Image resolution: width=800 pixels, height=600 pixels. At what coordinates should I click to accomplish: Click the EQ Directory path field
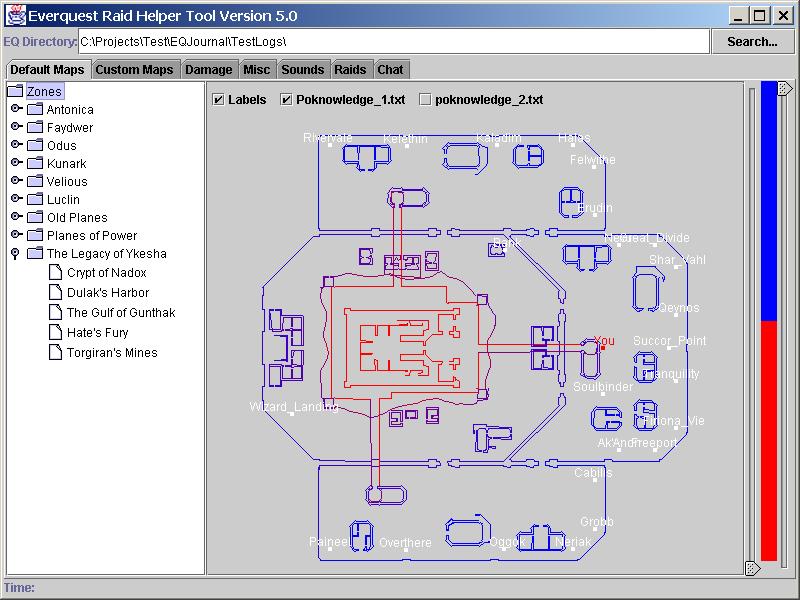(393, 41)
